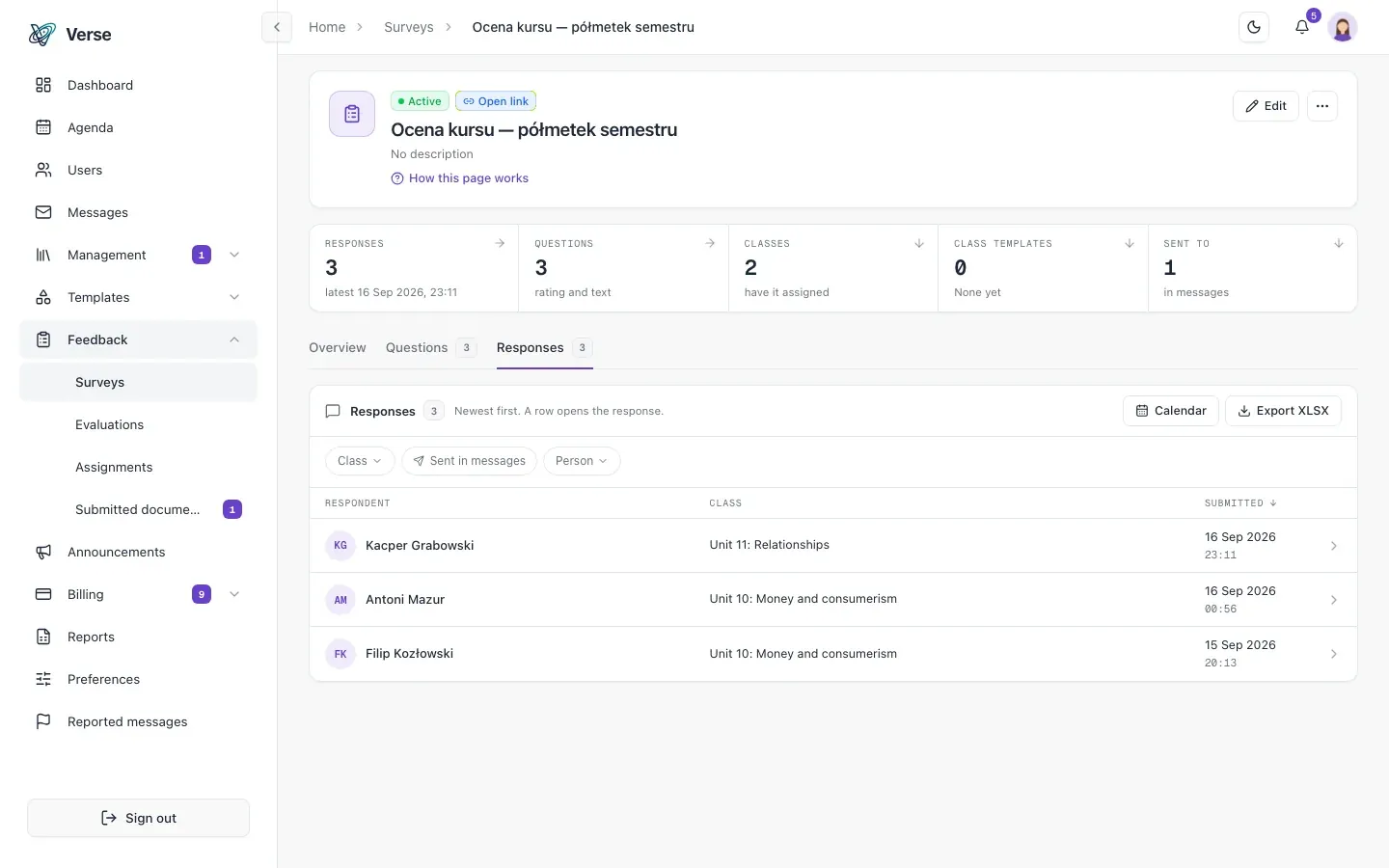Image resolution: width=1389 pixels, height=868 pixels.
Task: Open the Class filter dropdown
Action: 360,461
